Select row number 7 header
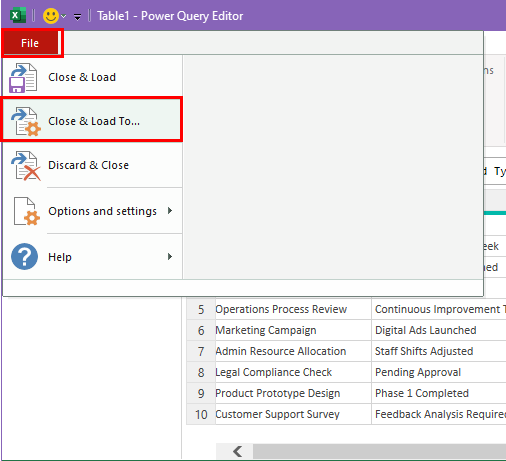 pyautogui.click(x=201, y=351)
